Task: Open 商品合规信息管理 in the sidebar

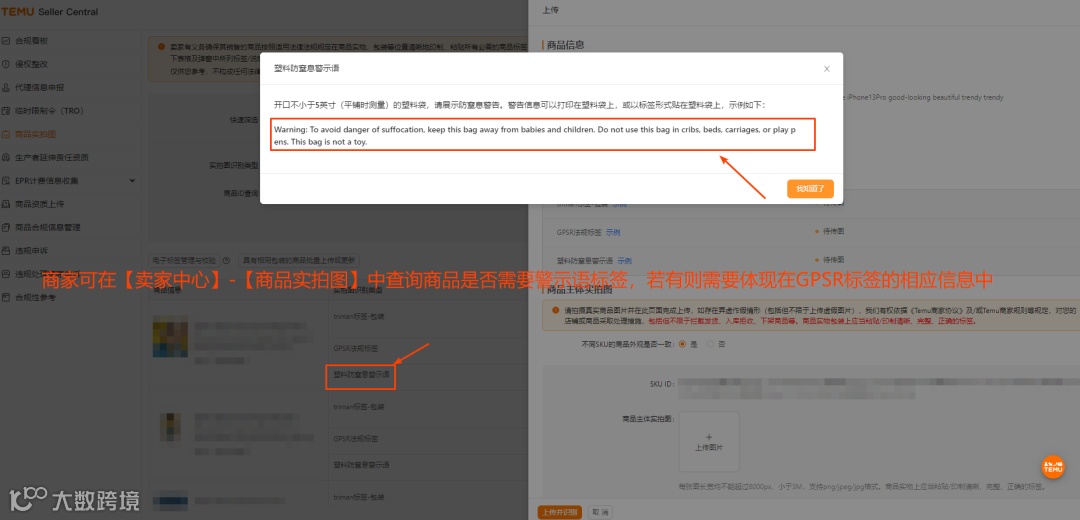Action: tap(48, 227)
